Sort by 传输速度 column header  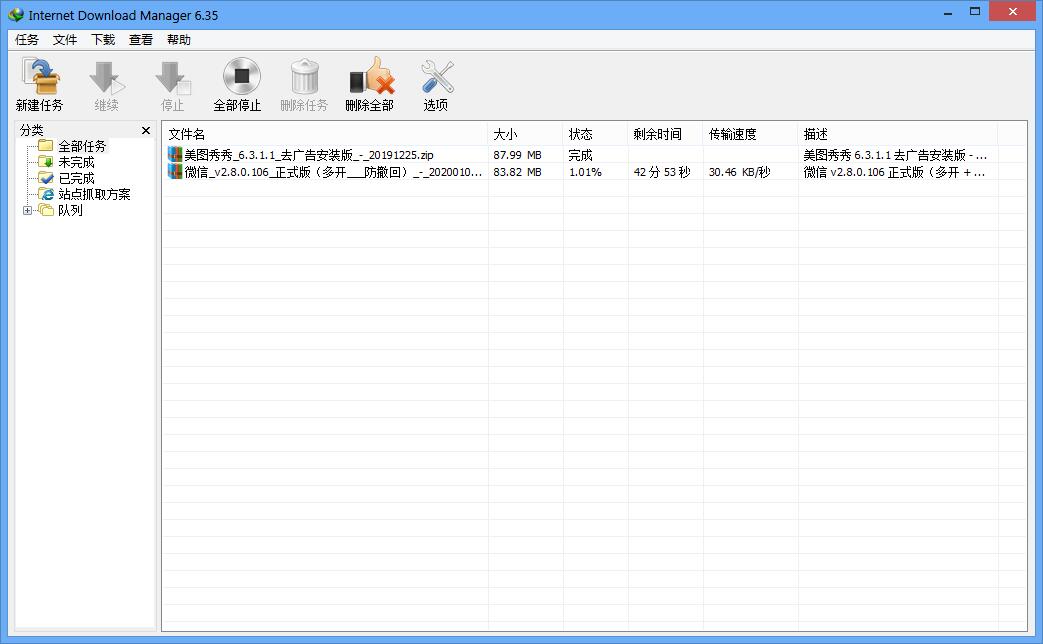pyautogui.click(x=750, y=134)
